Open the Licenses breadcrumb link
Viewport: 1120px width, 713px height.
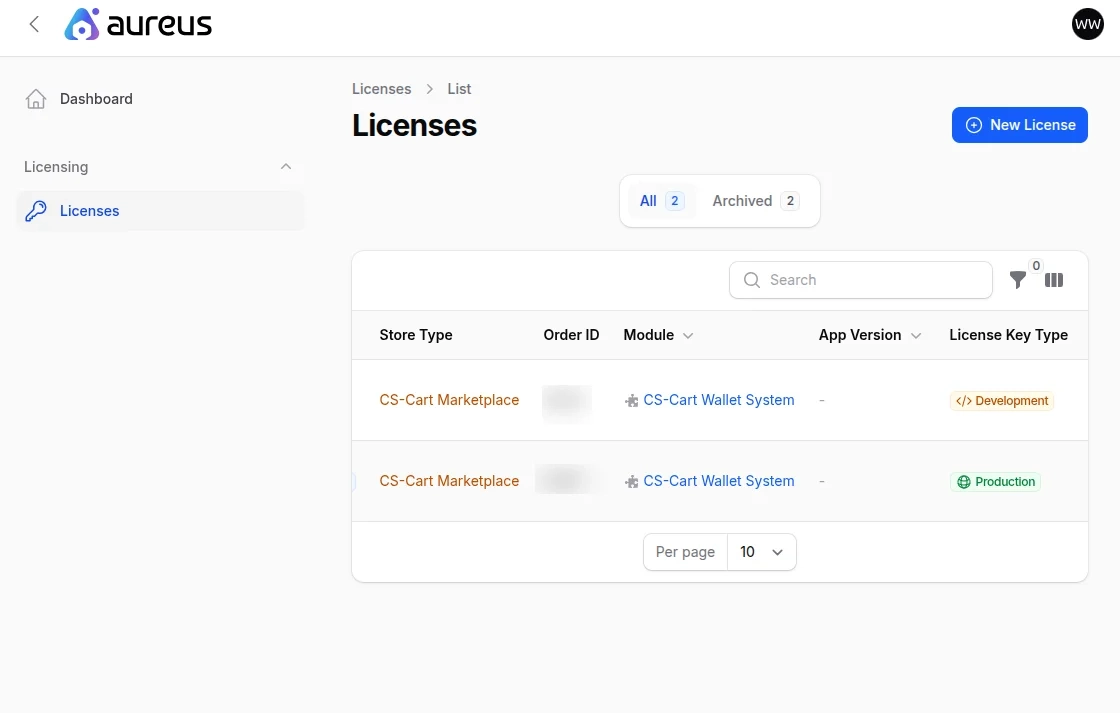381,88
